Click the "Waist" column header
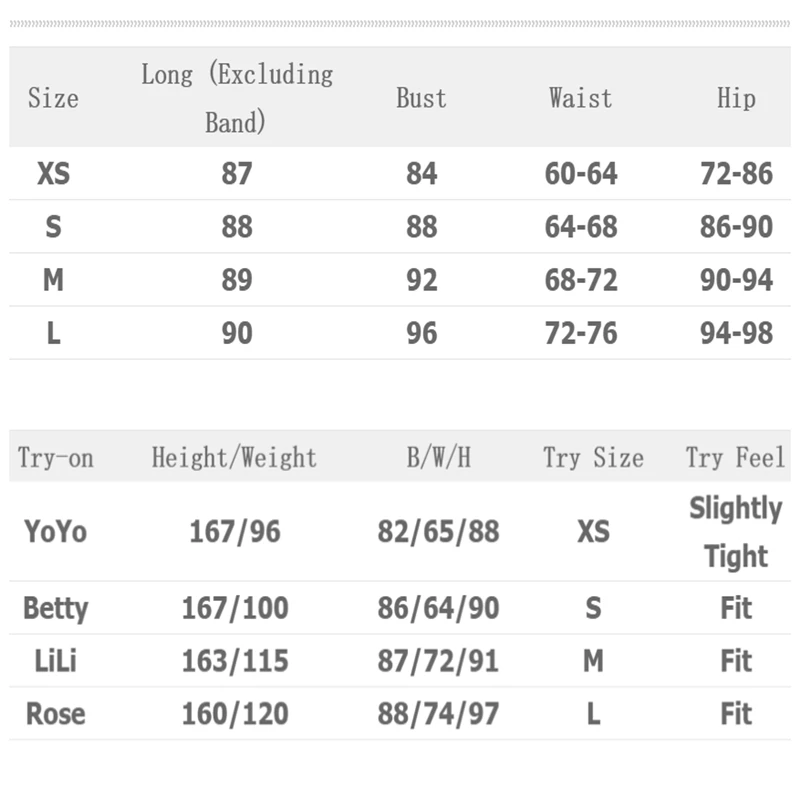This screenshot has height=800, width=800. [580, 98]
